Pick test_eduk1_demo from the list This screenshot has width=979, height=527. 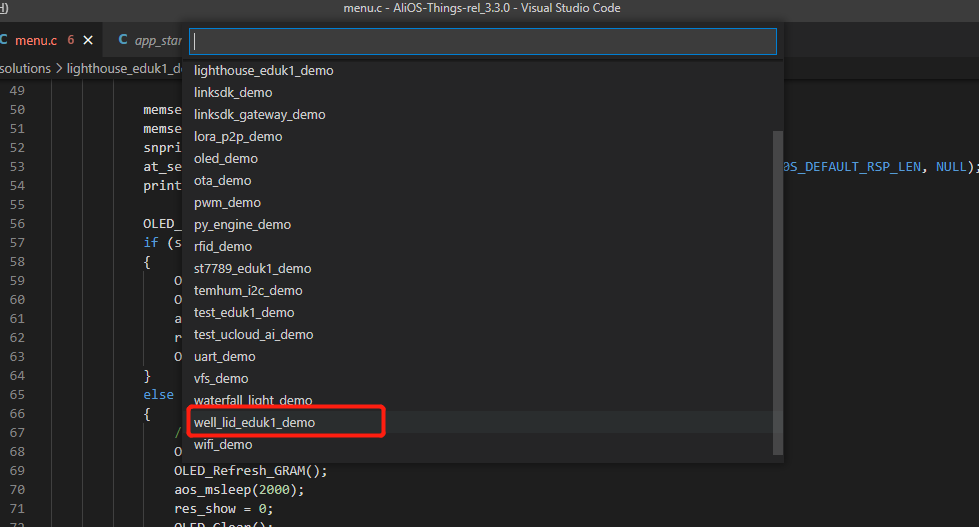pos(483,312)
